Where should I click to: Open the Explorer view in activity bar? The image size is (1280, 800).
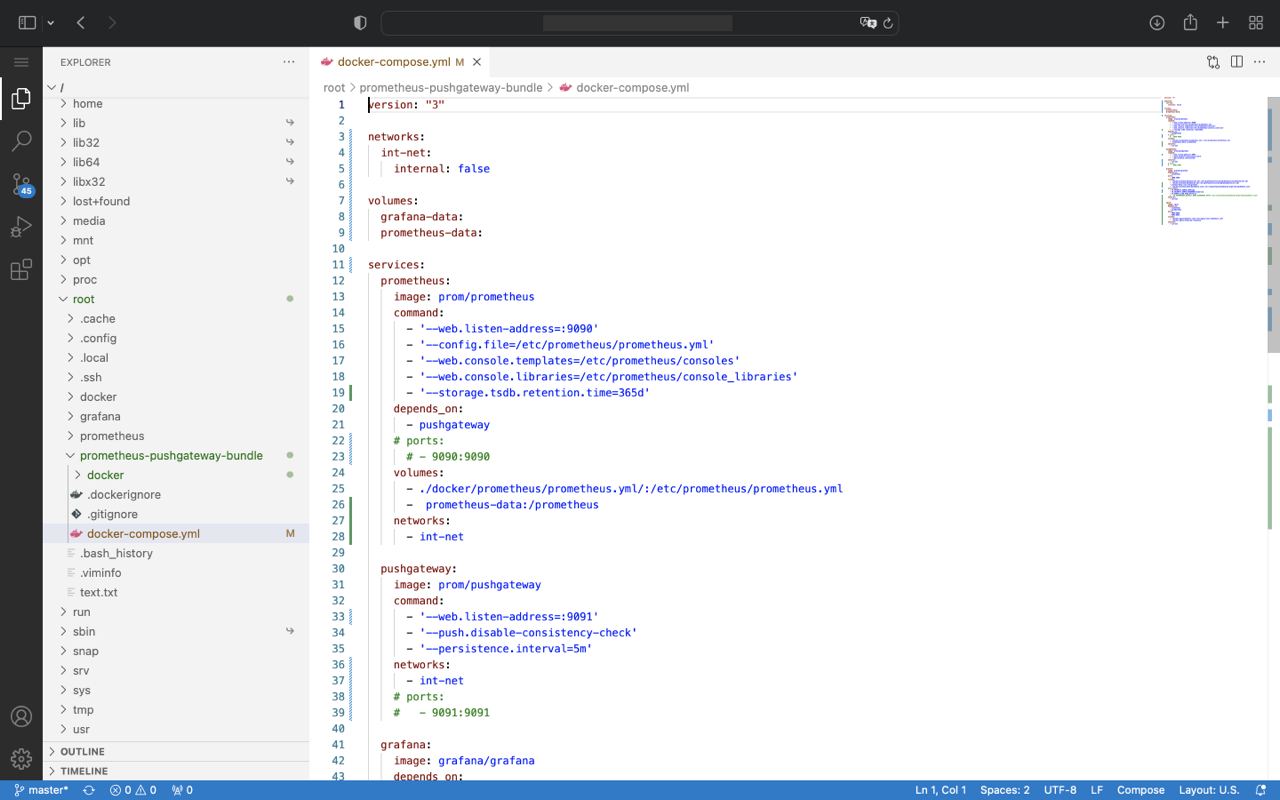pos(21,98)
